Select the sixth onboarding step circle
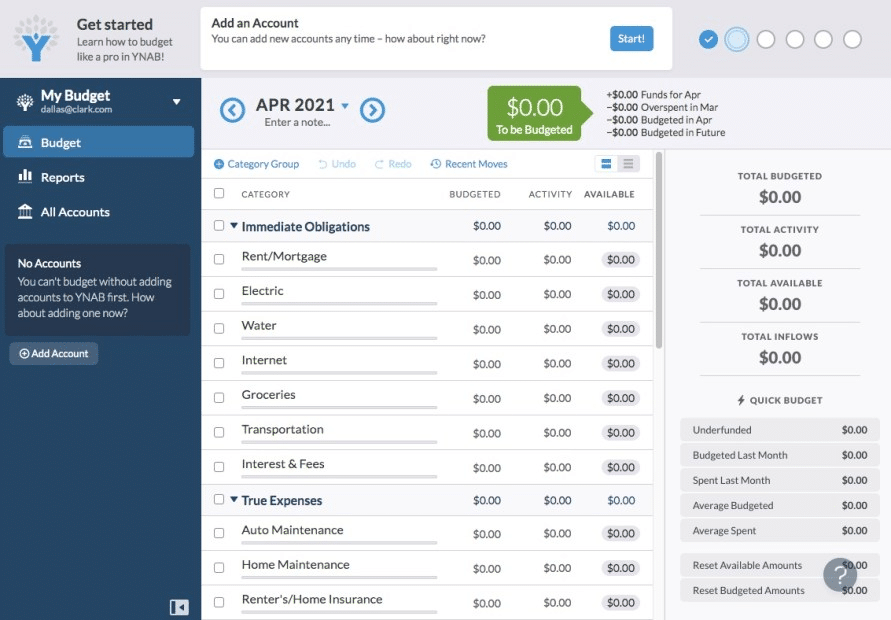The height and width of the screenshot is (620, 891). (x=852, y=39)
